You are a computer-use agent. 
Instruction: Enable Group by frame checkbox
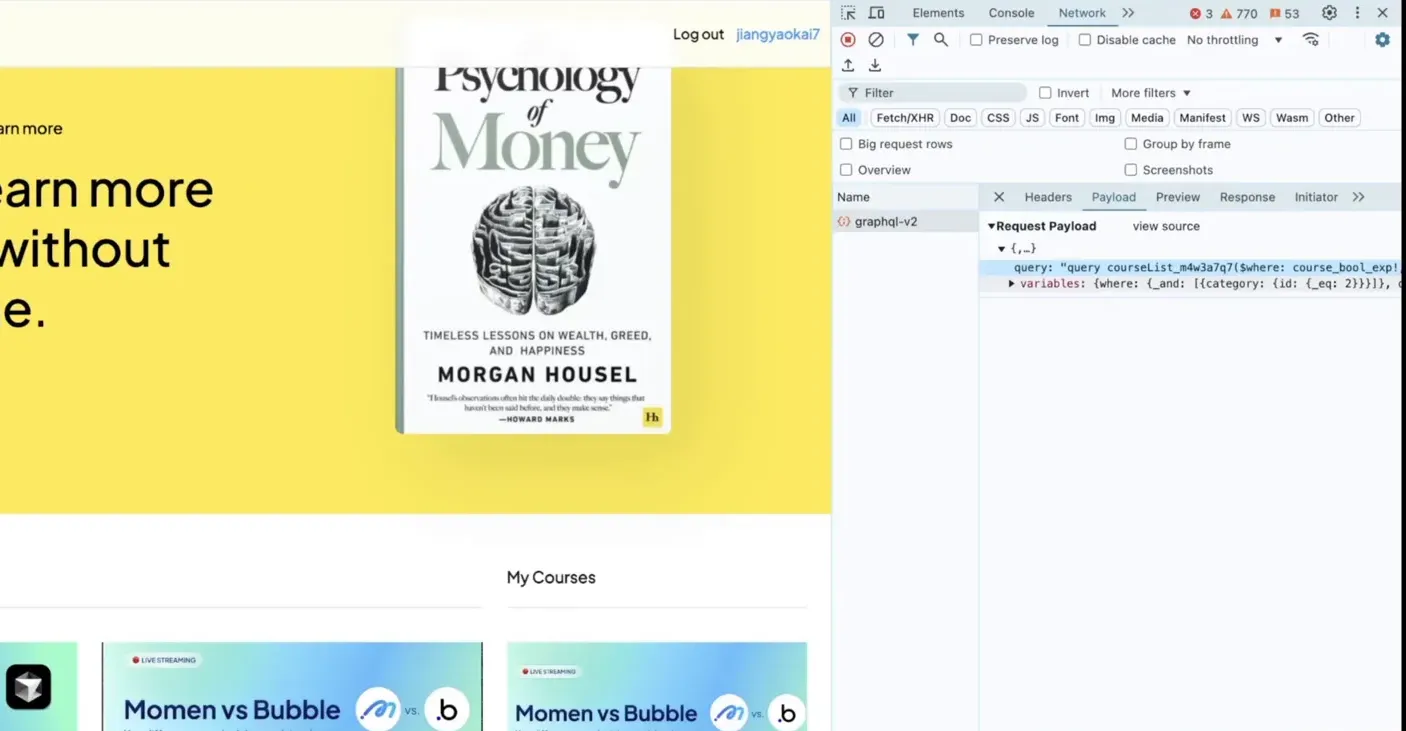point(1131,144)
